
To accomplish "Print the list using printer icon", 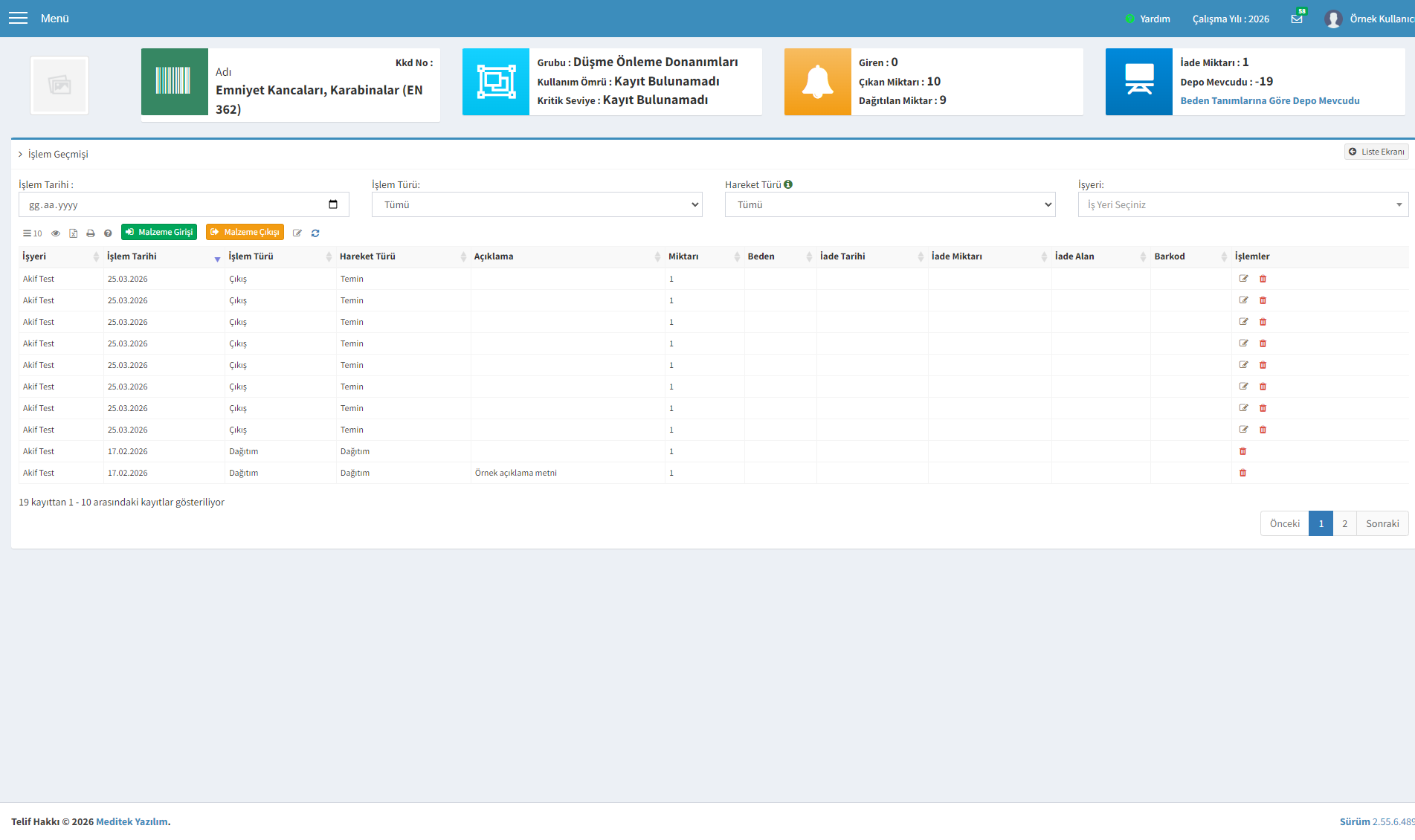I will tap(91, 233).
